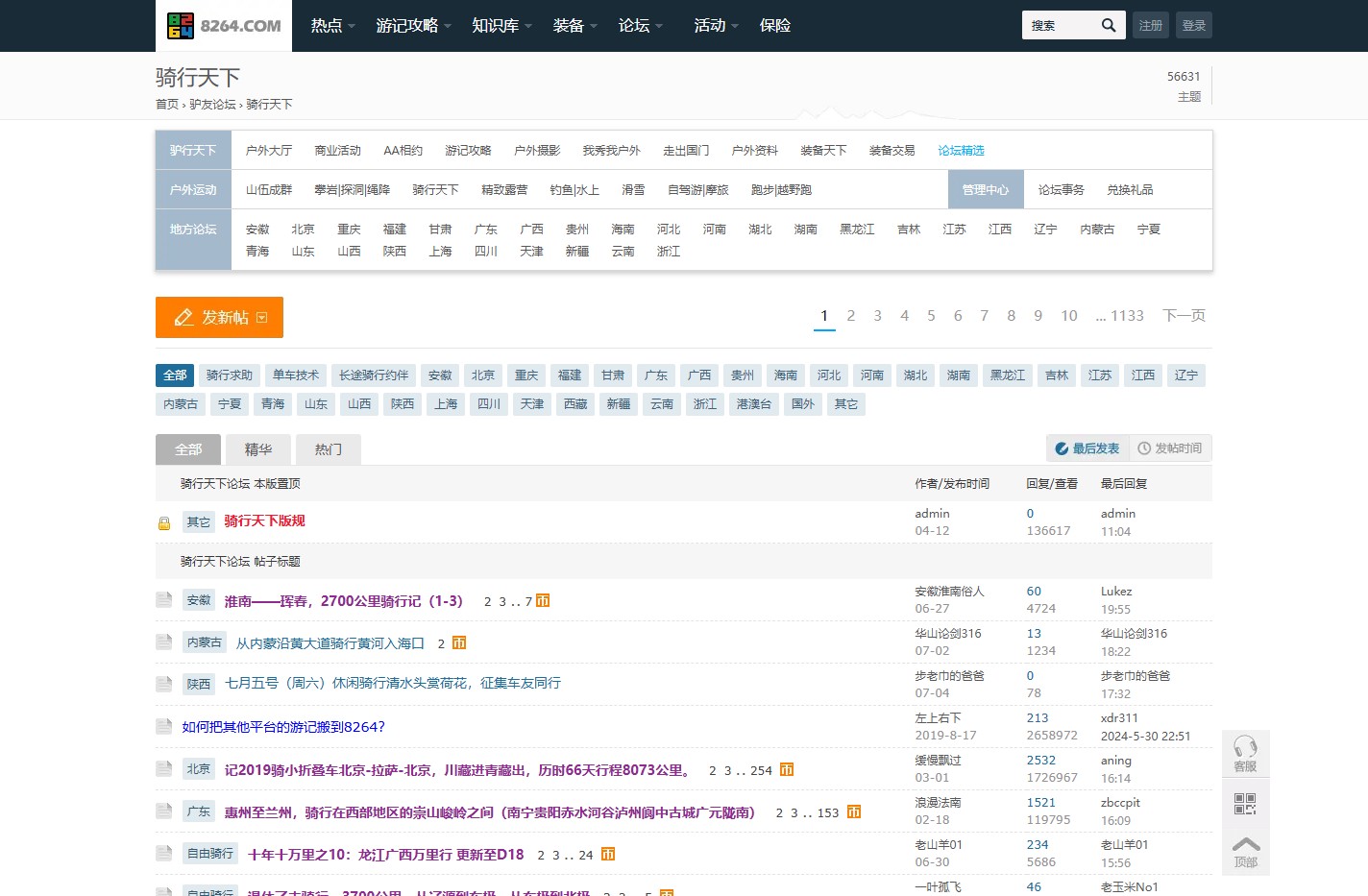Show the QR code icon

(x=1245, y=804)
